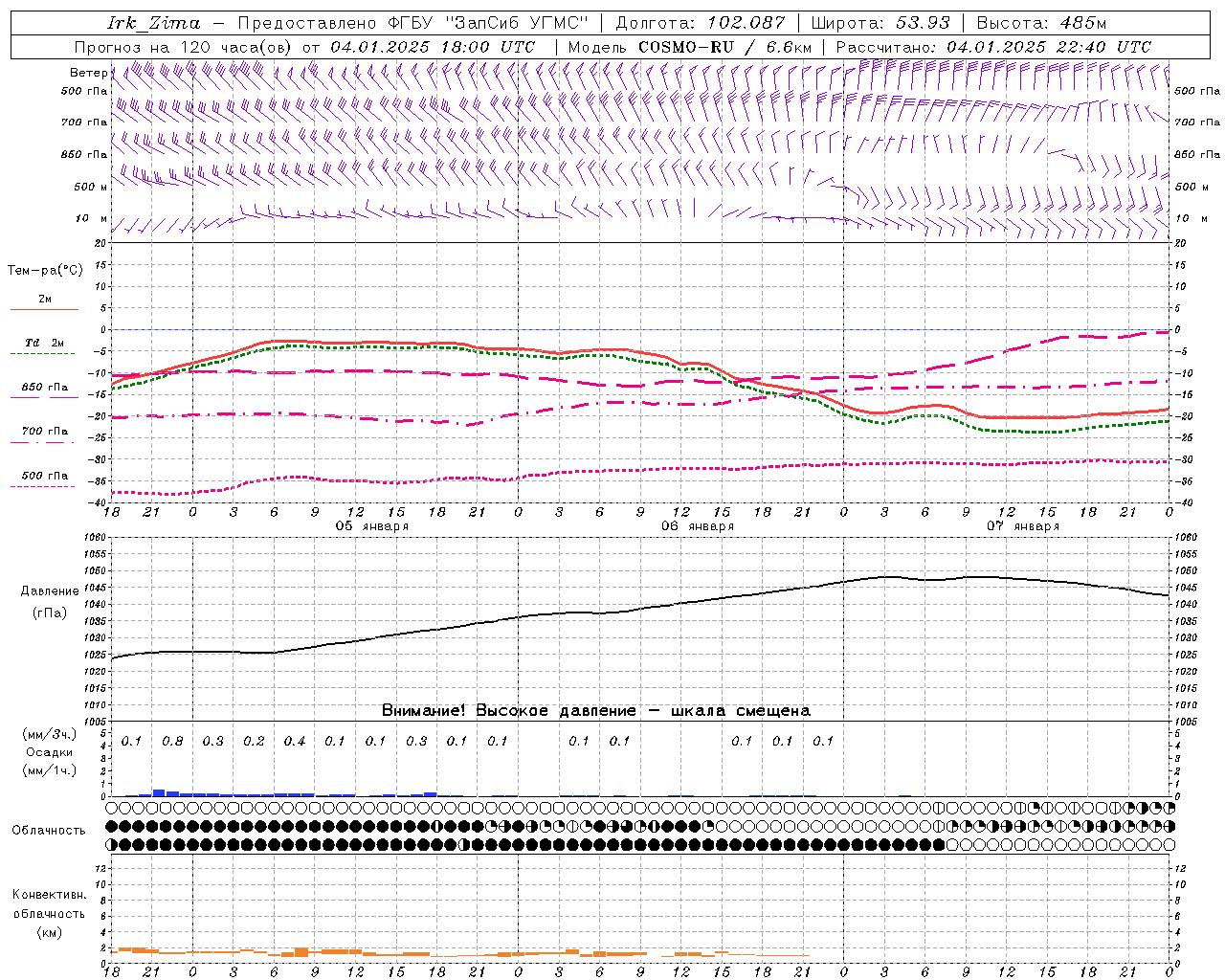Click the "(мм/3ч.)" precipitation unit label
1225x980 pixels.
pos(50,735)
